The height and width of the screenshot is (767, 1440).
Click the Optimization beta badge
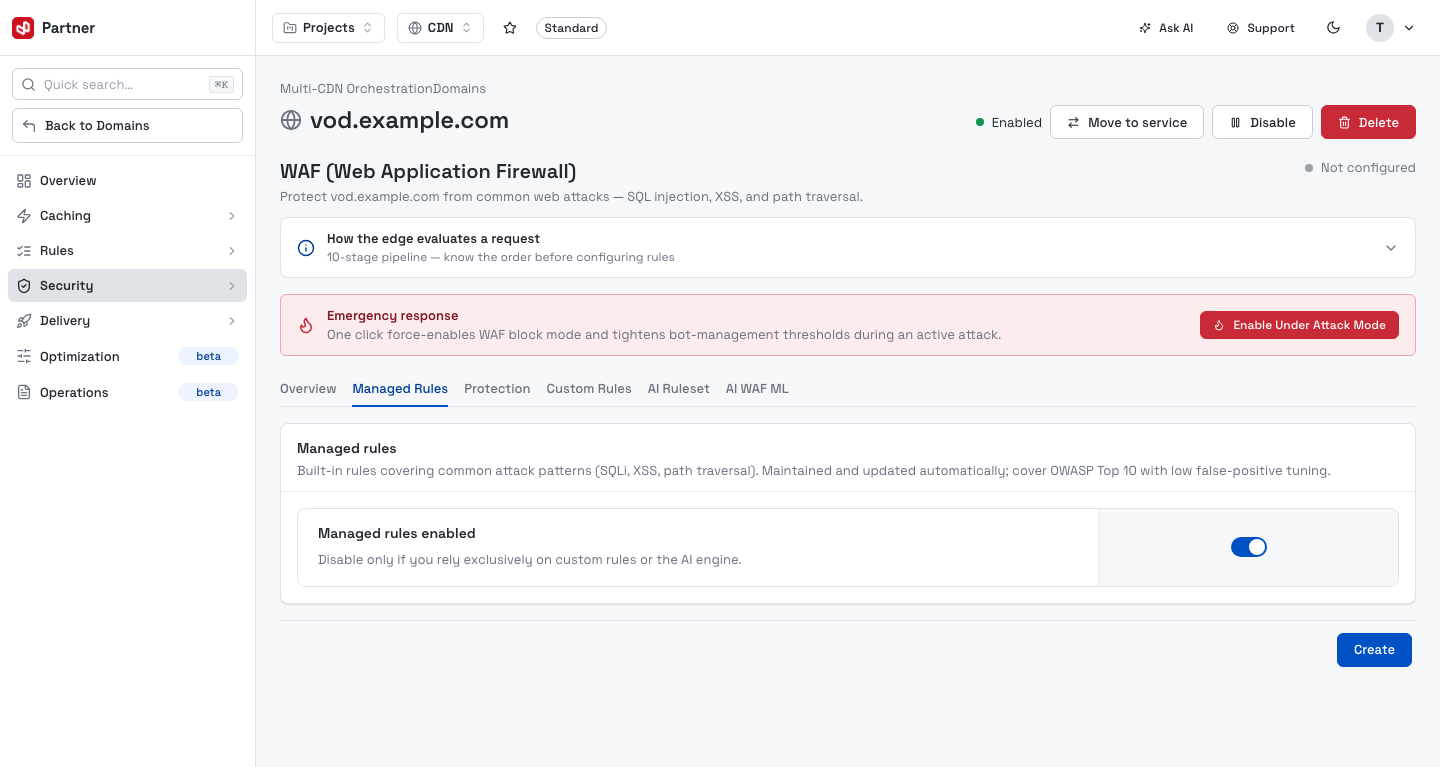(x=208, y=357)
